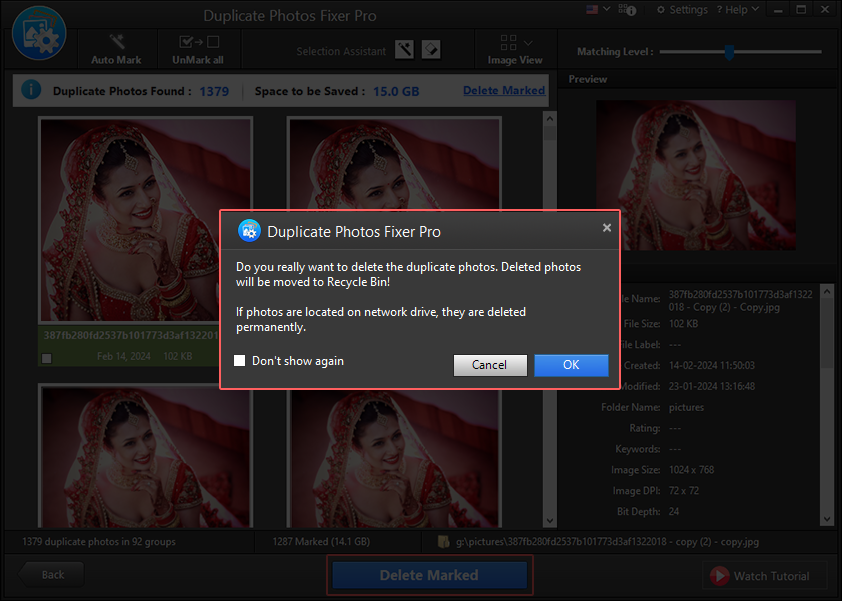Click the Image Size value 1024 x 768

(x=691, y=470)
